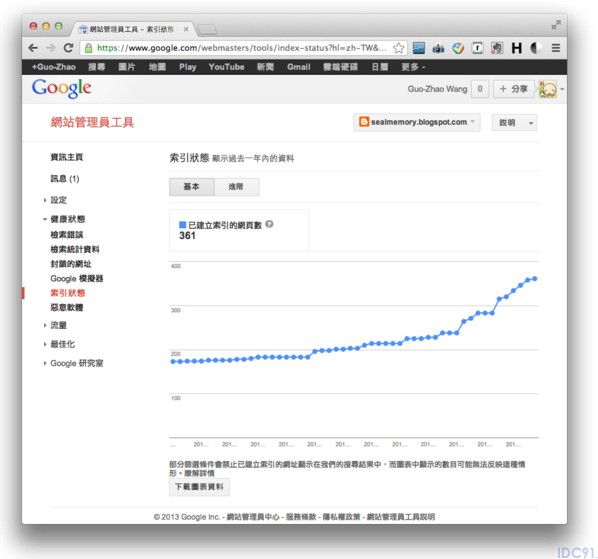Click the indexed page count 361

click(x=187, y=236)
